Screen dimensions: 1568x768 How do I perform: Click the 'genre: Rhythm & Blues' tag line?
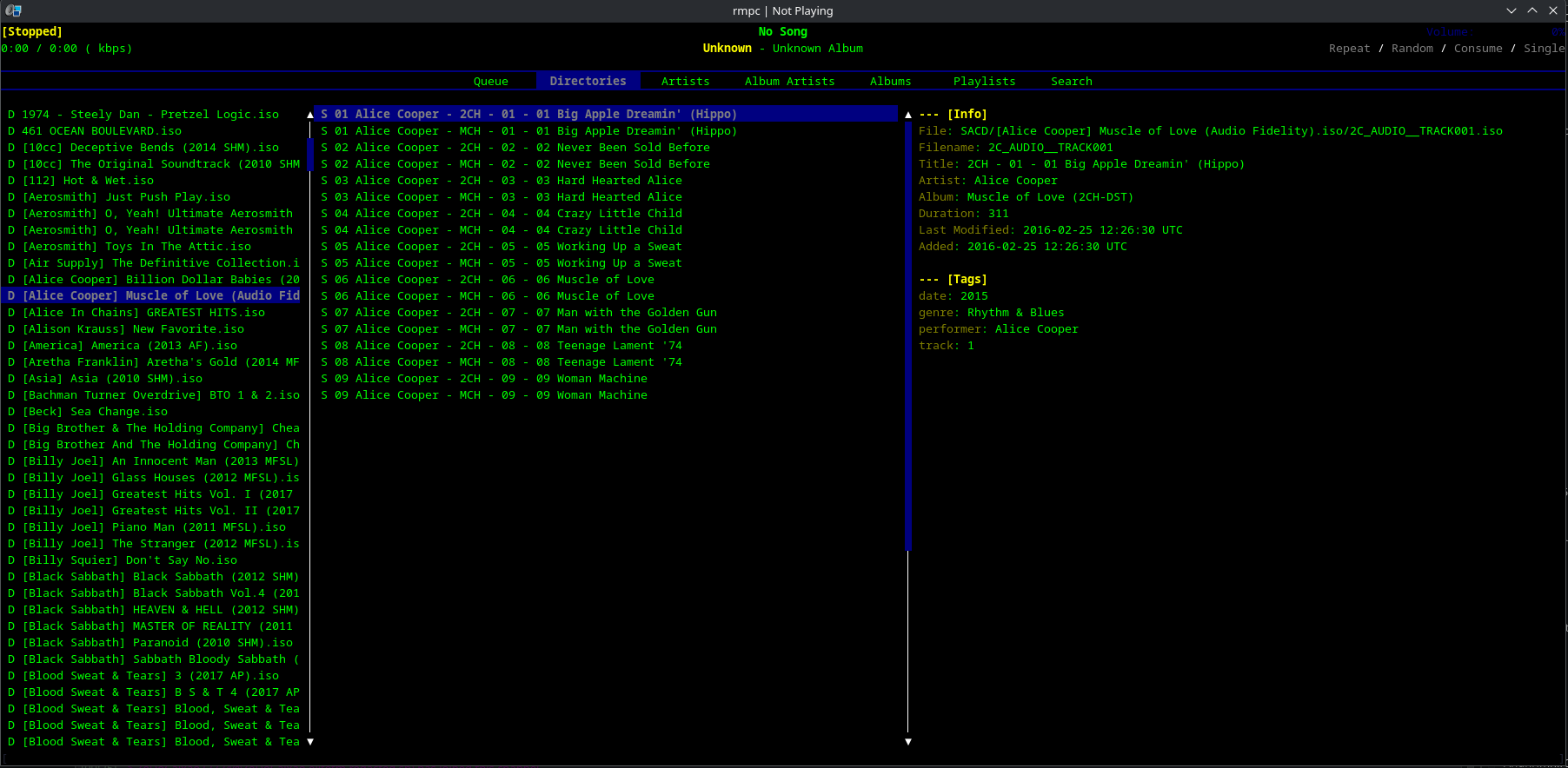point(992,313)
